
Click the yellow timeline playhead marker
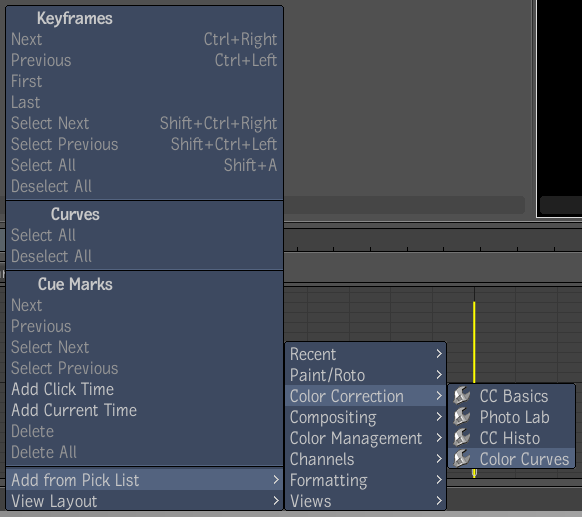[474, 341]
